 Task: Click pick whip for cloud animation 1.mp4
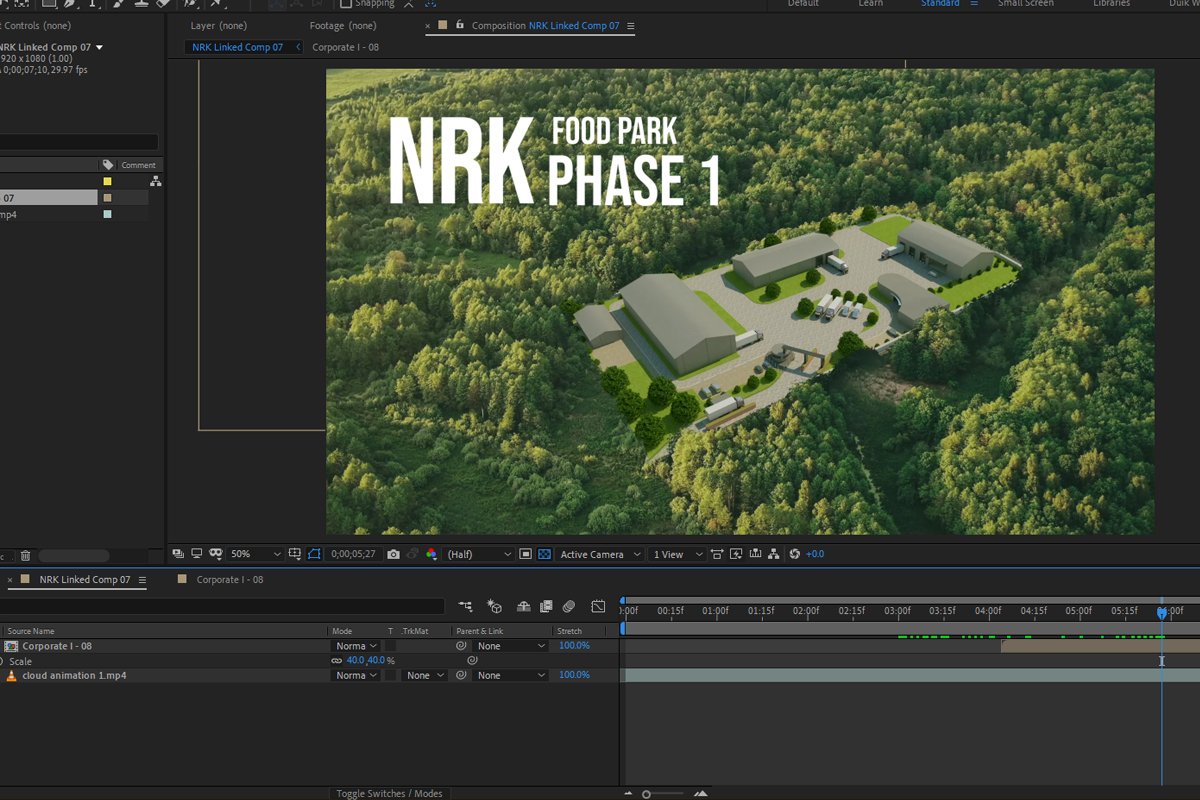point(461,675)
